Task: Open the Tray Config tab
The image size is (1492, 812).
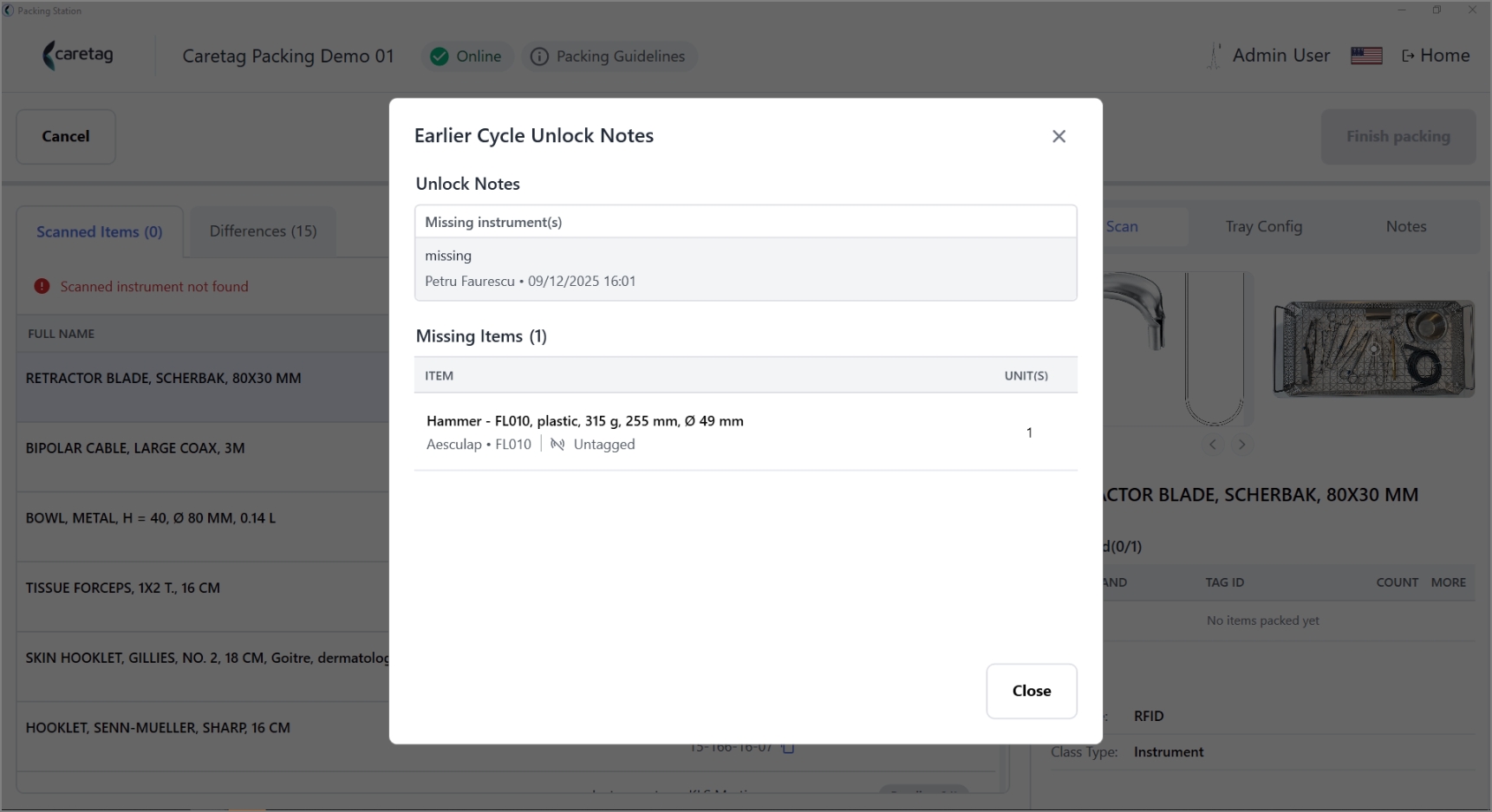Action: coord(1263,226)
